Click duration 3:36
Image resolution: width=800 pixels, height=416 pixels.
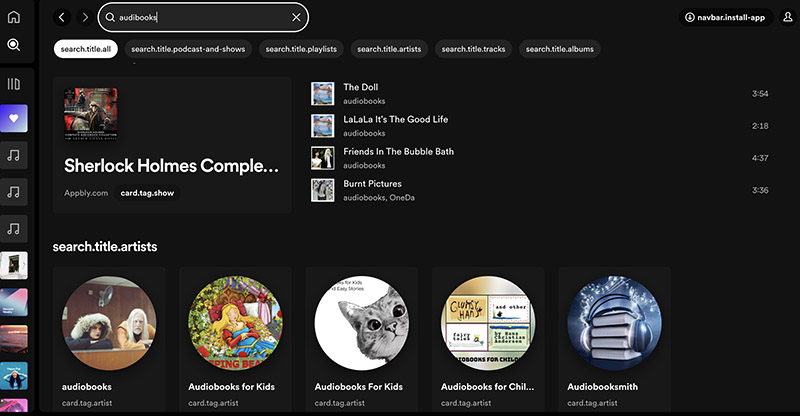point(760,190)
